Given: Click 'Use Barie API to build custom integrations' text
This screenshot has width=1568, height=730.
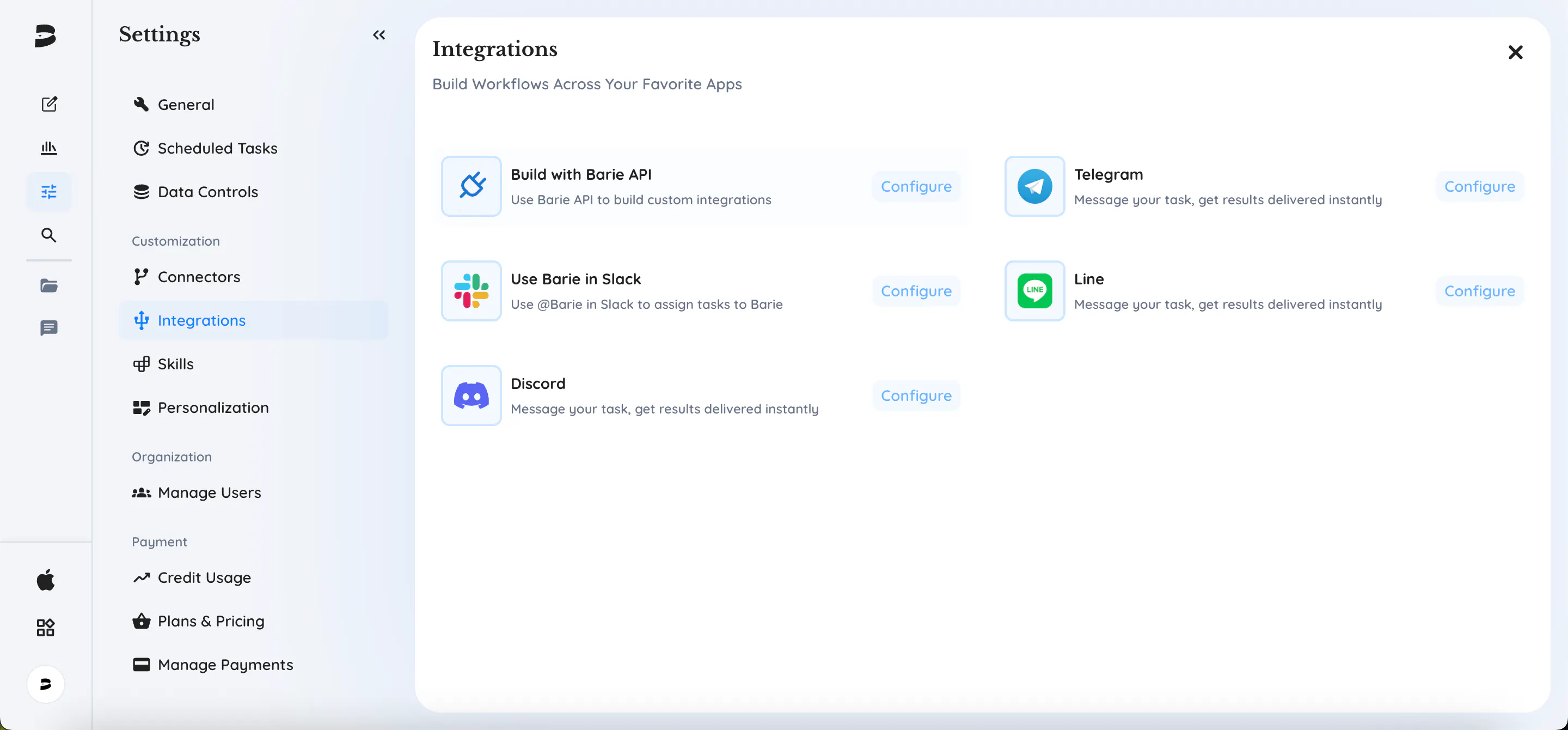Looking at the screenshot, I should [x=641, y=200].
